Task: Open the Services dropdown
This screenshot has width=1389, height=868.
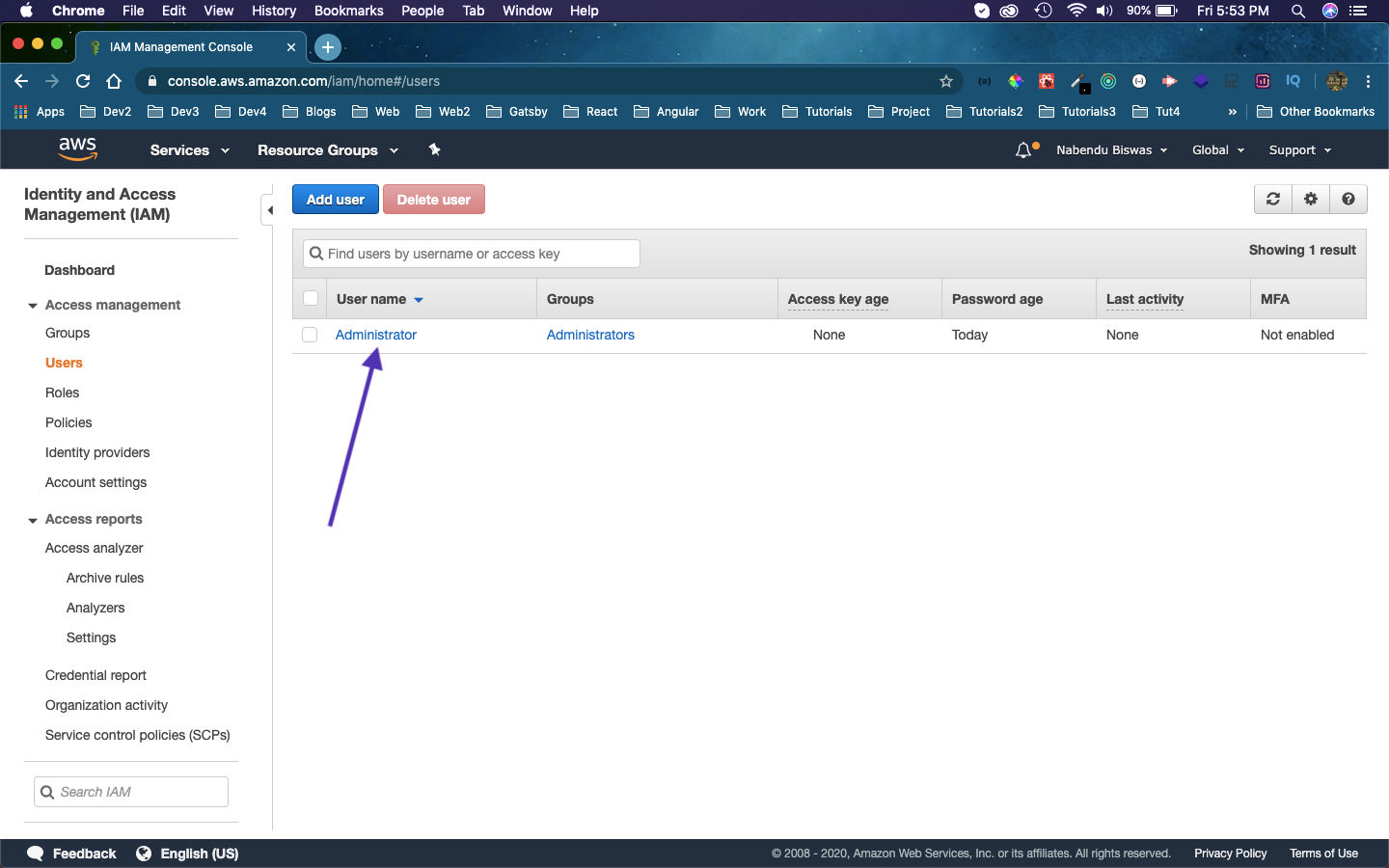Action: coord(190,150)
